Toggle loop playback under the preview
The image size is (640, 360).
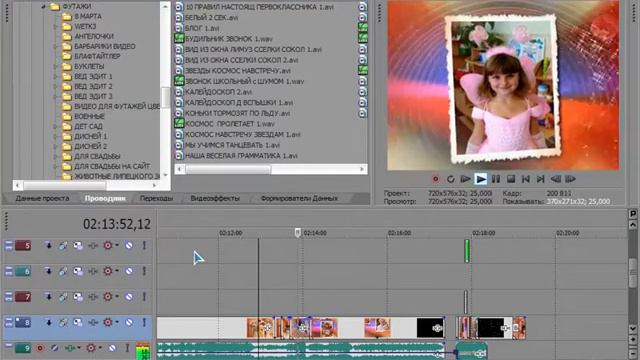click(451, 179)
